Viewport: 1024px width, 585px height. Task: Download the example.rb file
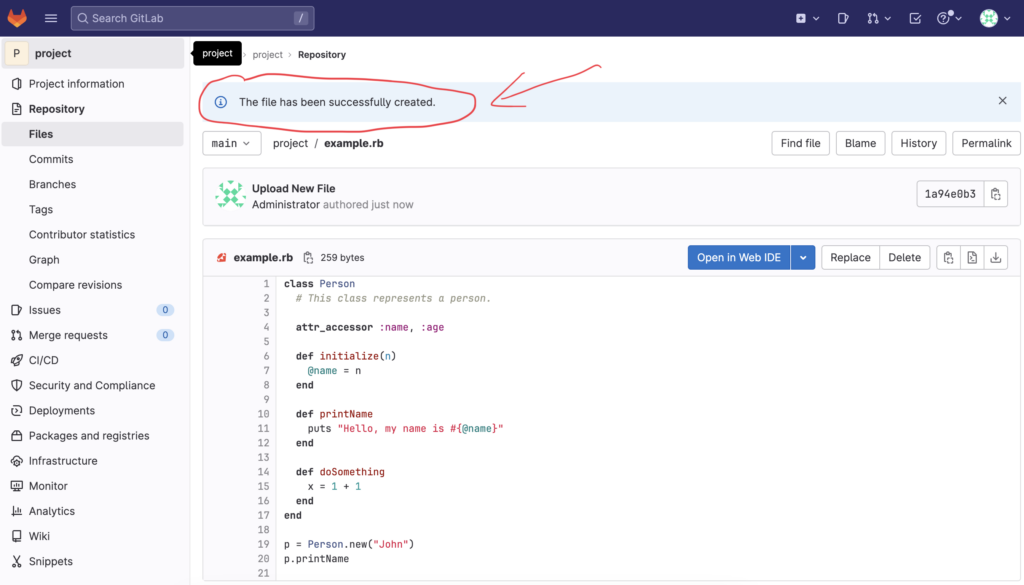pos(996,258)
